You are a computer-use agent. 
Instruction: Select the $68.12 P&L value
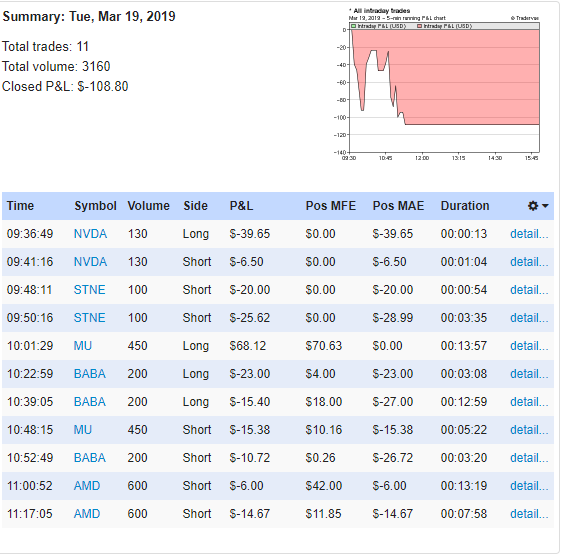[x=248, y=346]
